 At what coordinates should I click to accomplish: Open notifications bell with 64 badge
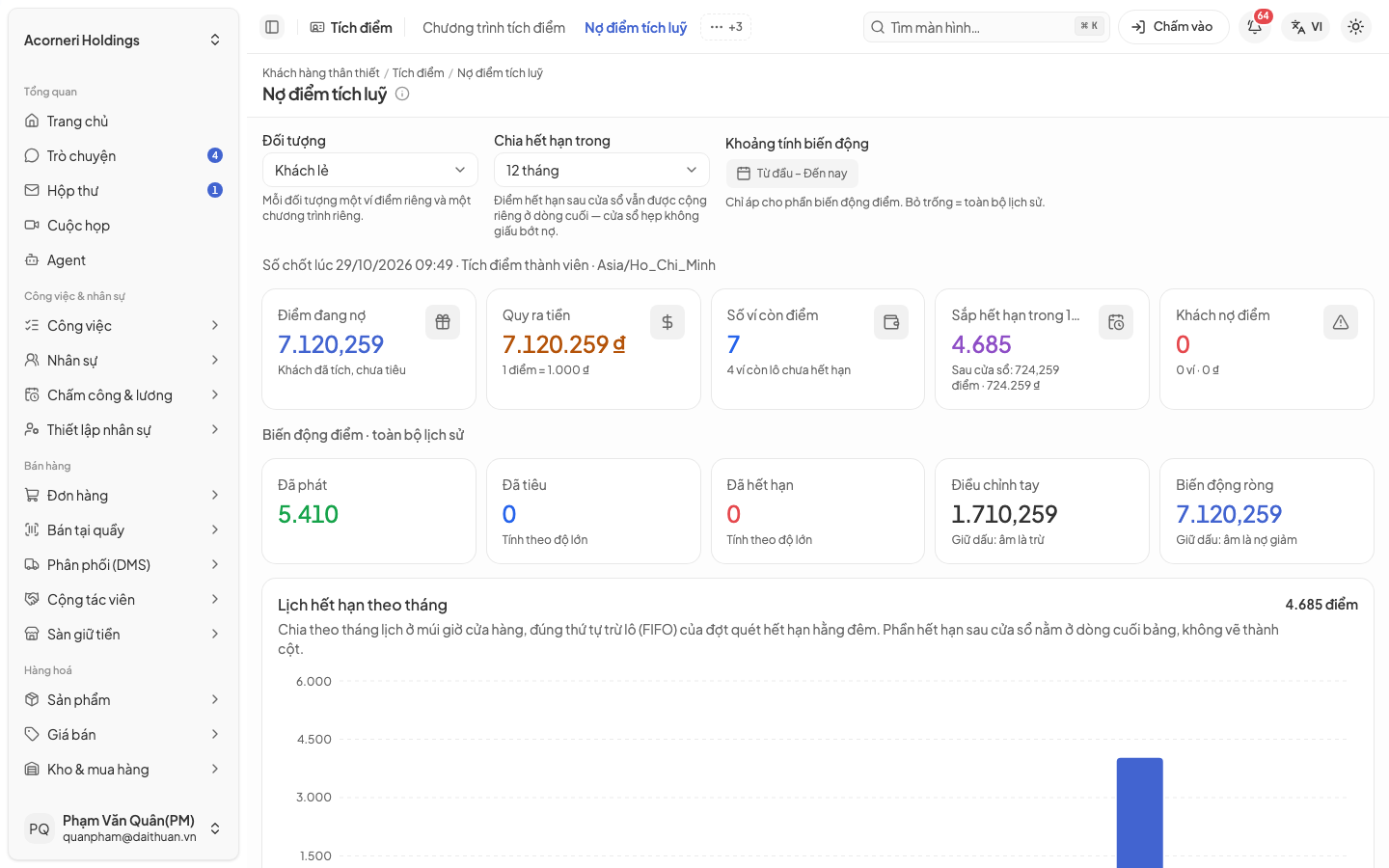point(1255,27)
